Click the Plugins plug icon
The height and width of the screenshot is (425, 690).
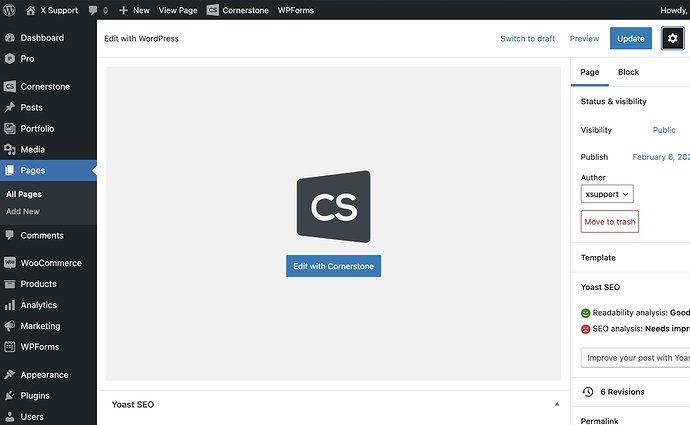click(x=10, y=396)
